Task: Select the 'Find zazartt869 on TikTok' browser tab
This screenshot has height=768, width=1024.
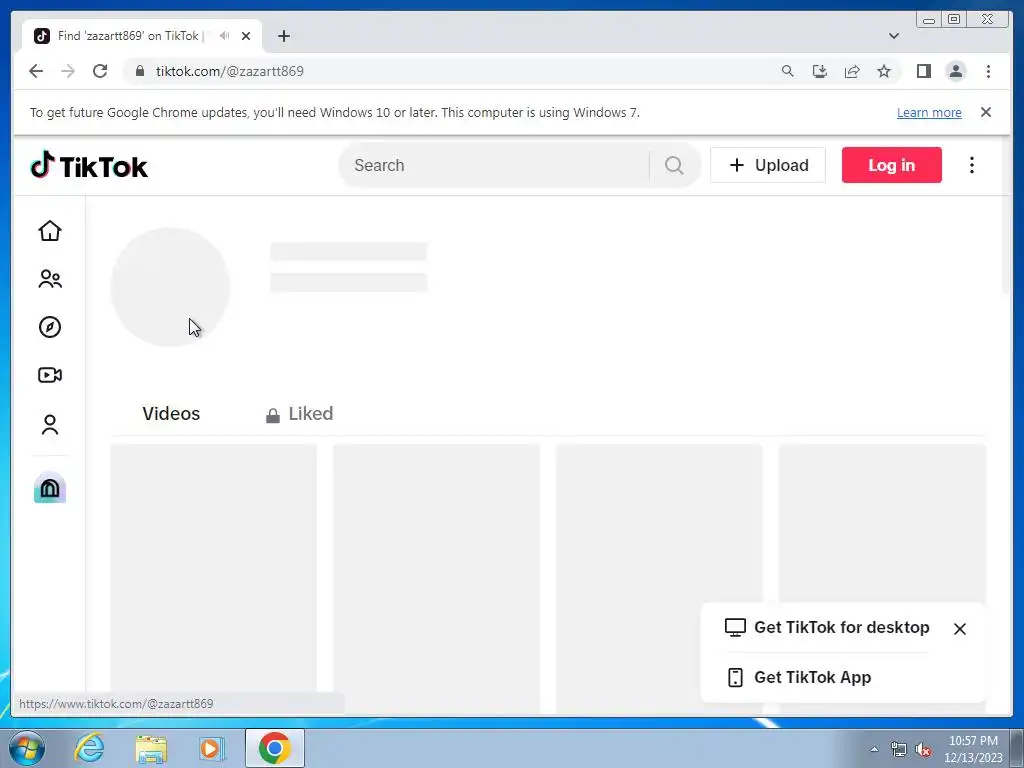Action: tap(142, 36)
